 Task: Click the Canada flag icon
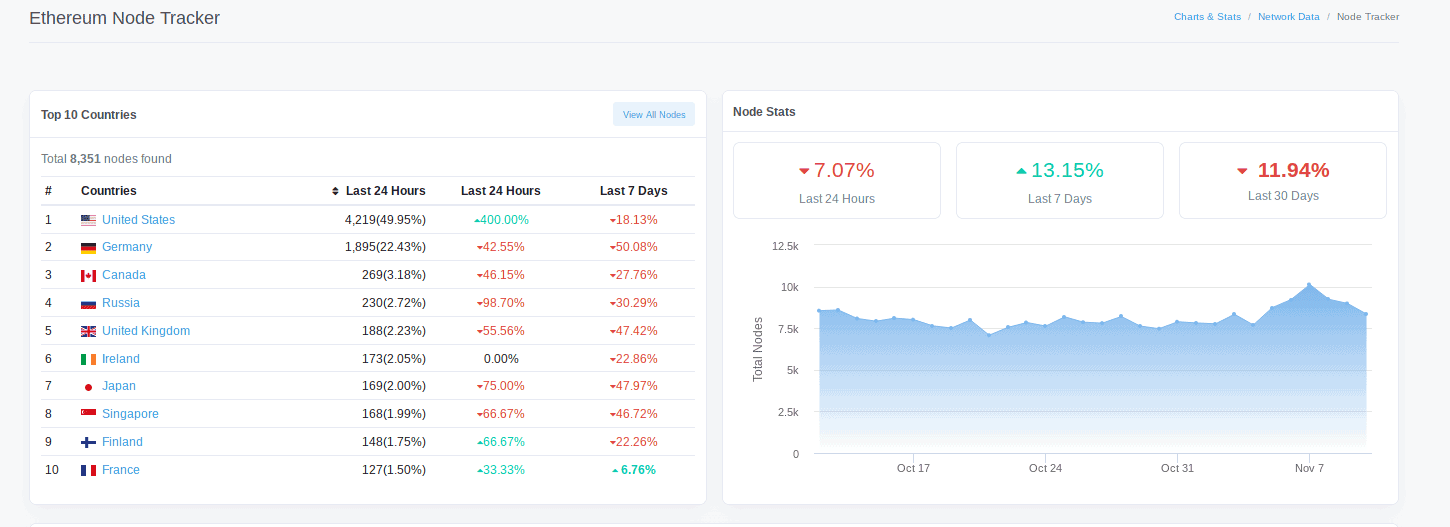point(88,275)
